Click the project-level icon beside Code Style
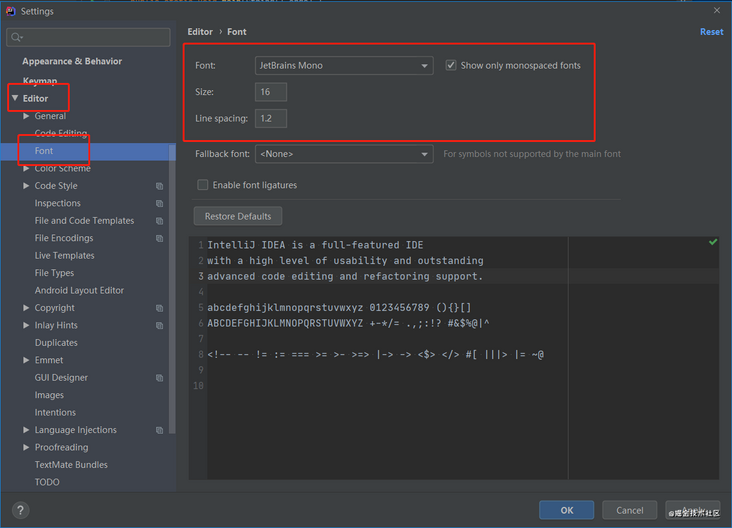Screen dimensions: 732x528 [x=160, y=186]
